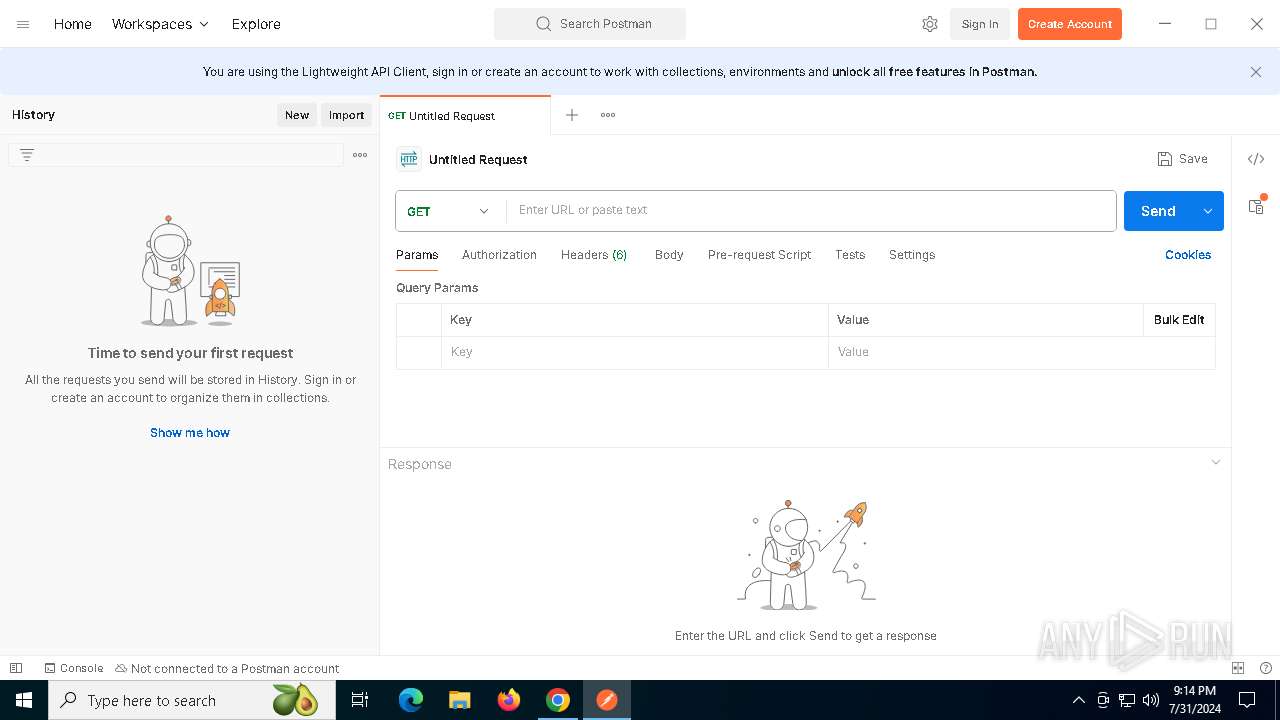This screenshot has width=1280, height=720.
Task: Click the Postman taskbar icon
Action: tap(607, 700)
